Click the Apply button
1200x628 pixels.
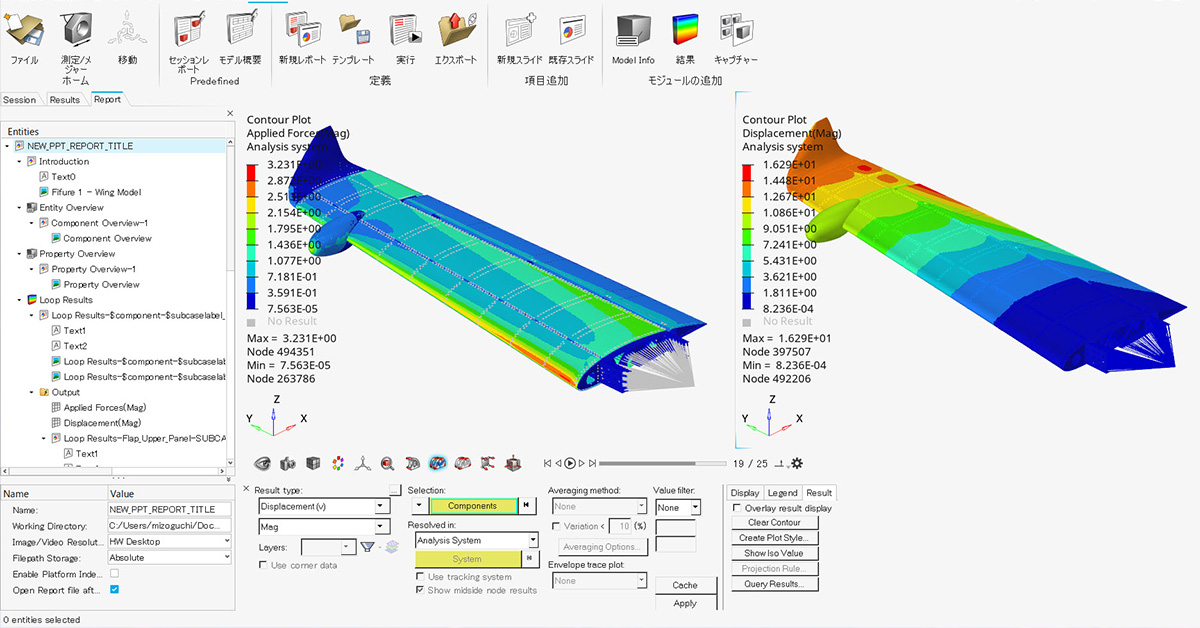(x=686, y=601)
